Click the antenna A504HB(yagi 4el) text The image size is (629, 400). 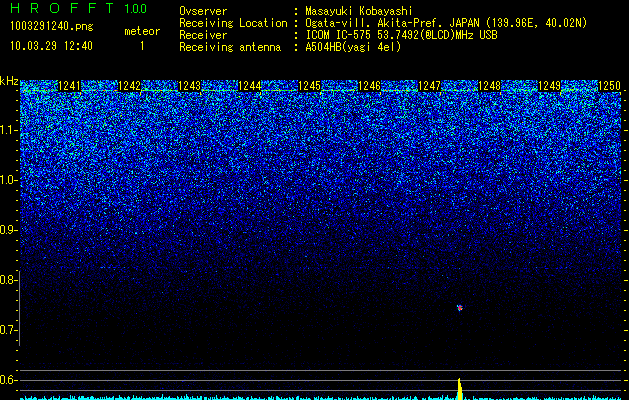353,47
